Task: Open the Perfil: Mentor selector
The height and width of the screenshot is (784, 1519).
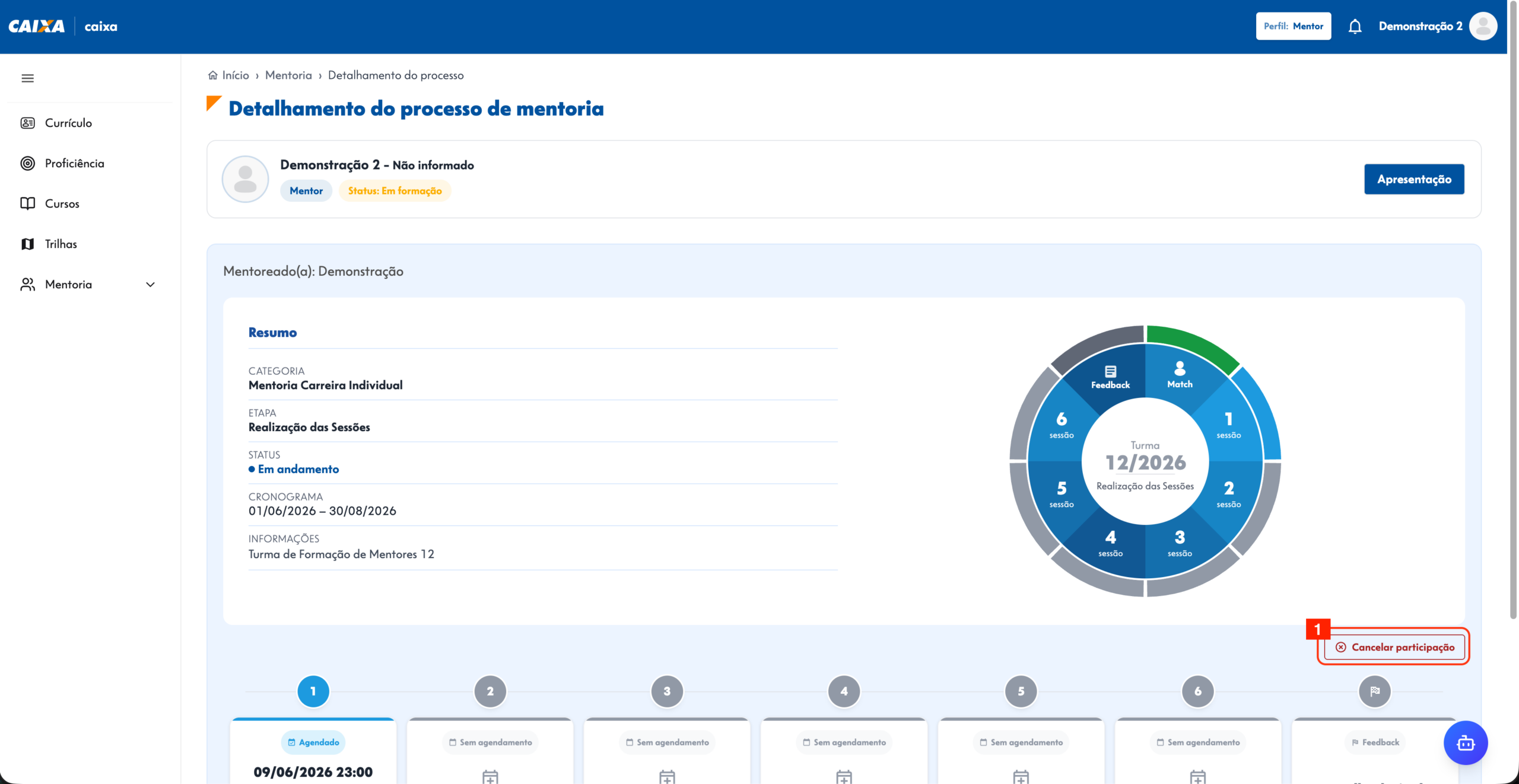Action: (x=1294, y=26)
